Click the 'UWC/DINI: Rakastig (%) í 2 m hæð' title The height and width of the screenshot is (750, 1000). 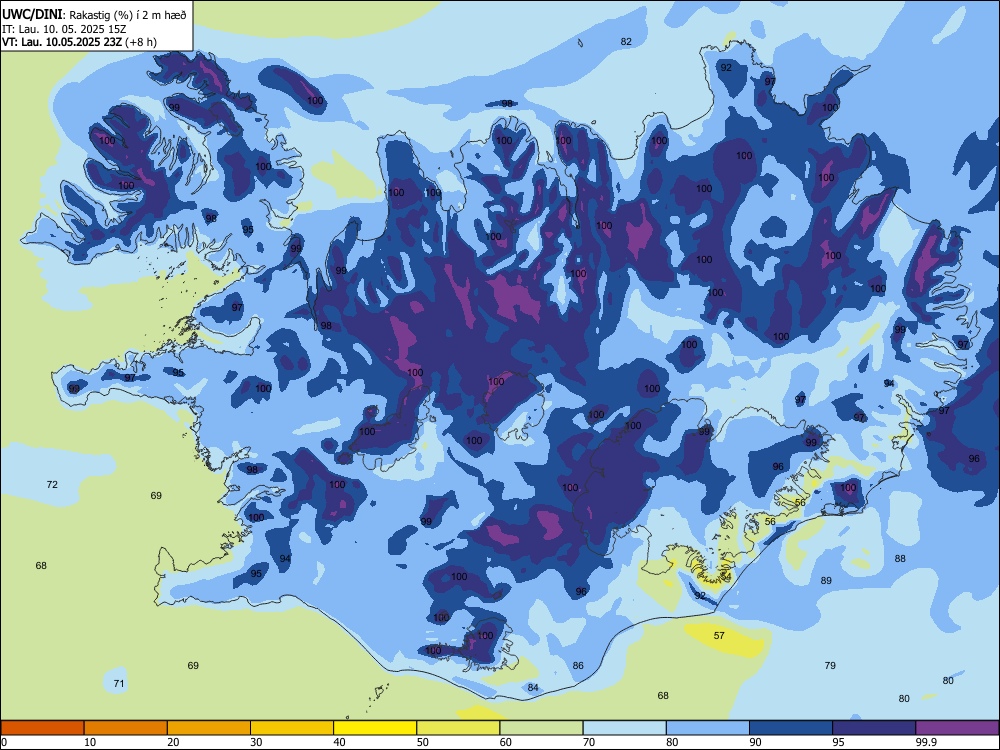pyautogui.click(x=94, y=14)
